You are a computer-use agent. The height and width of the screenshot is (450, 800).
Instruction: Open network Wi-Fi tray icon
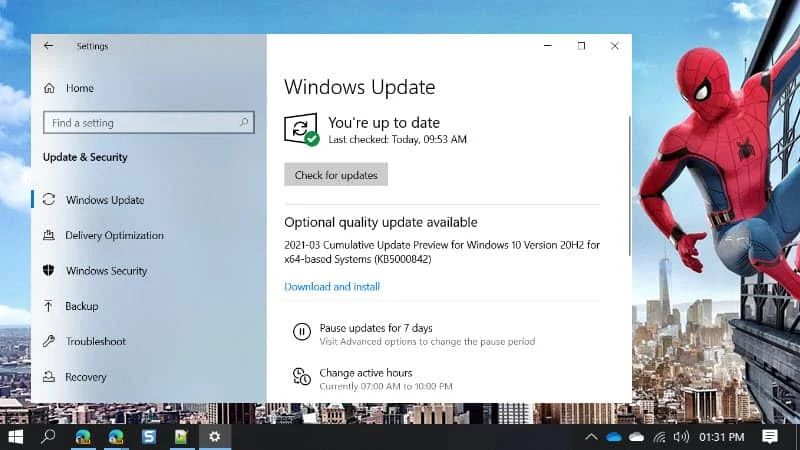click(659, 437)
